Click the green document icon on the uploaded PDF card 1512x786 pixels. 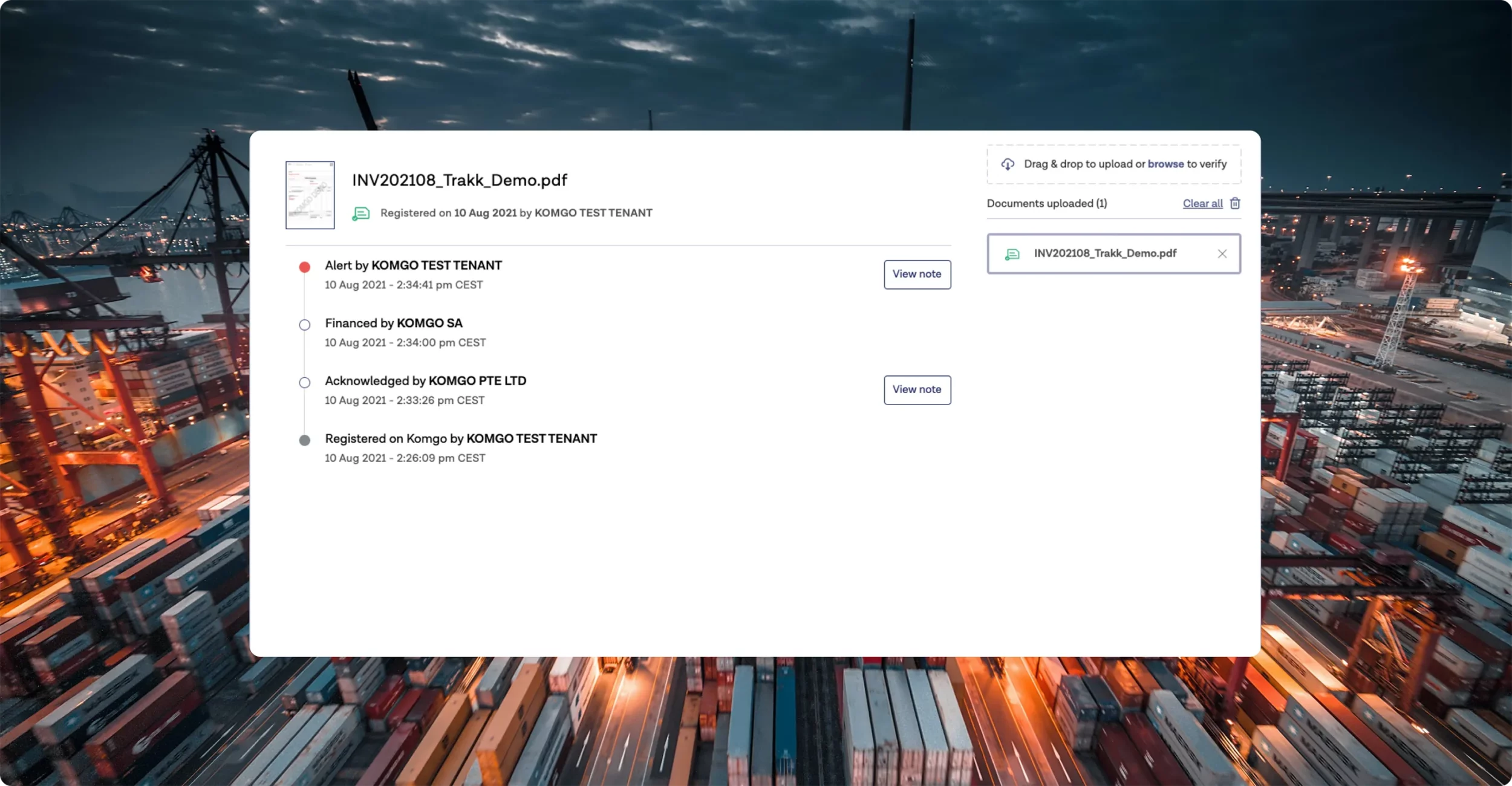pyautogui.click(x=1012, y=254)
